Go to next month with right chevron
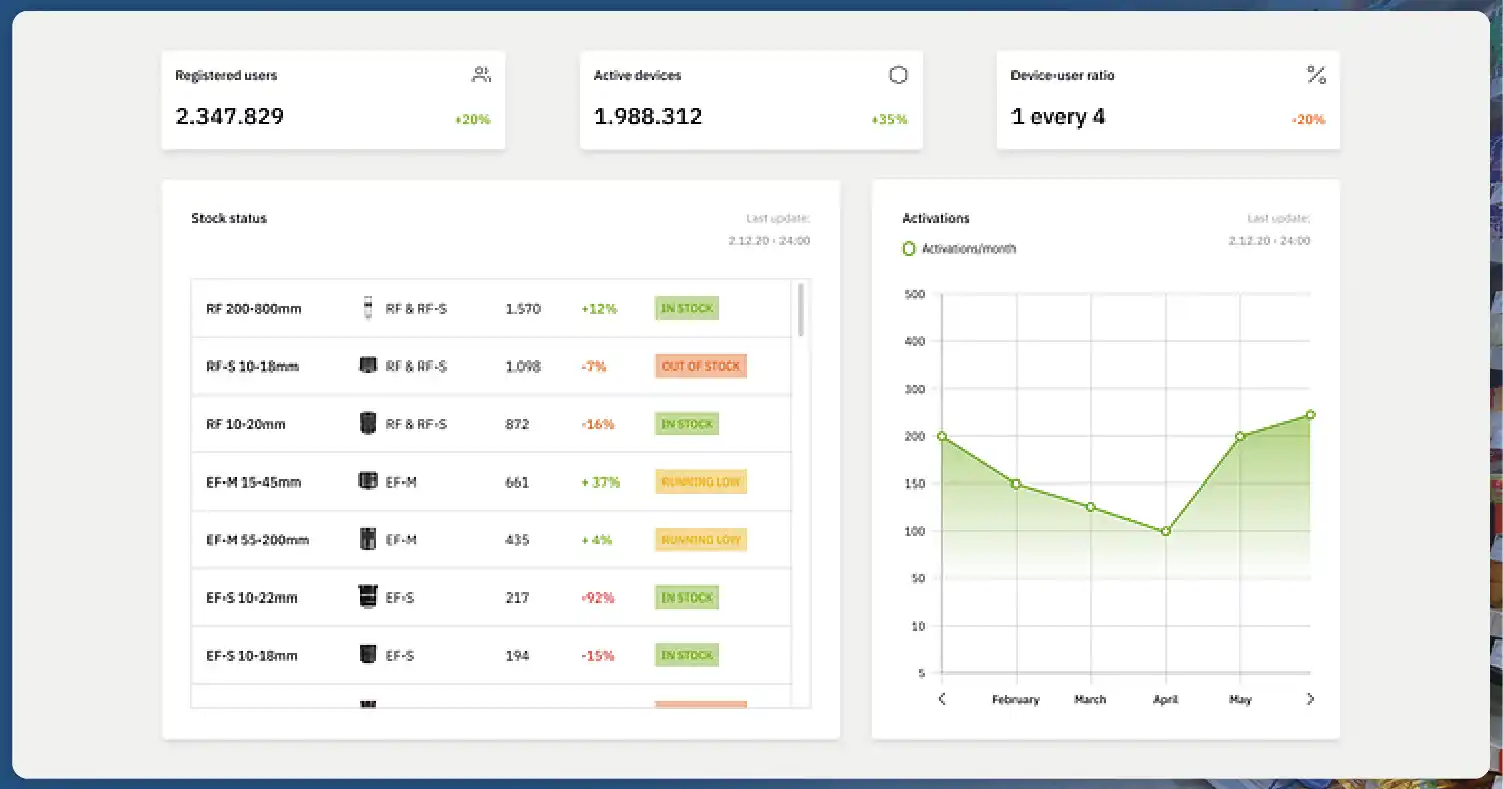The height and width of the screenshot is (789, 1503). 1310,699
